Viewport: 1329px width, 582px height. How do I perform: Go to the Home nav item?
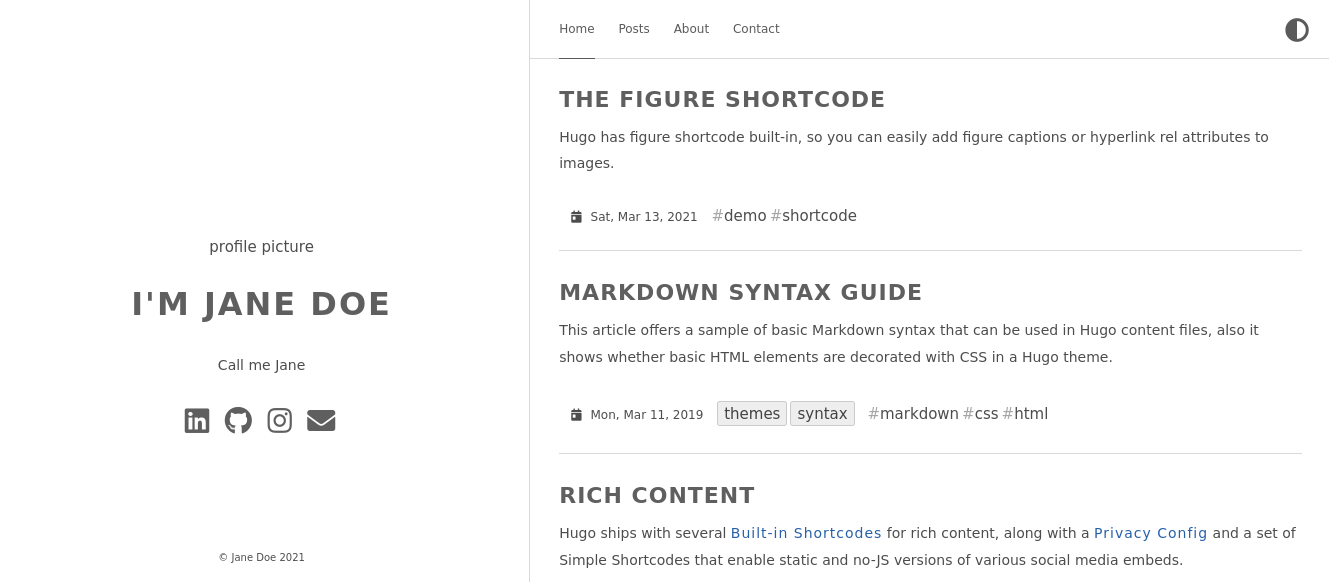click(577, 29)
